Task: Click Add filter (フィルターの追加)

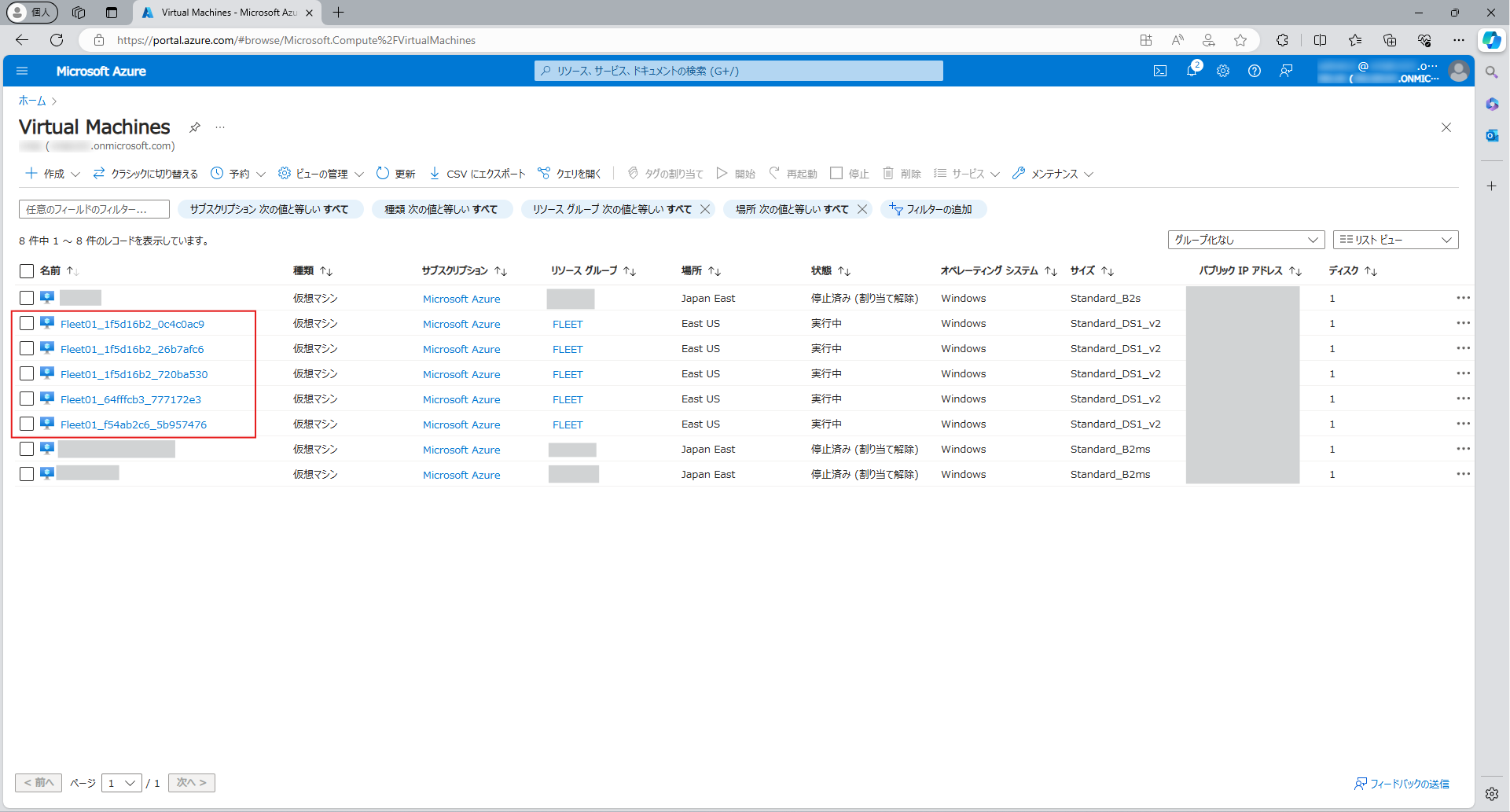Action: [932, 209]
